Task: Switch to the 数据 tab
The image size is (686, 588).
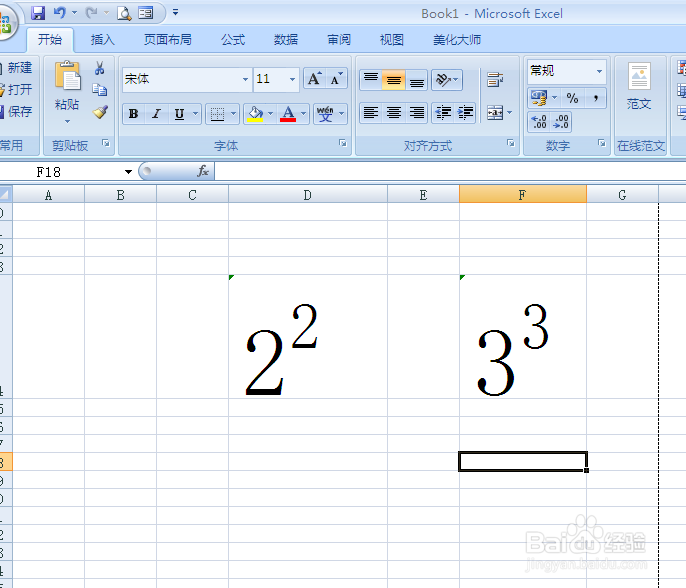Action: pos(286,40)
